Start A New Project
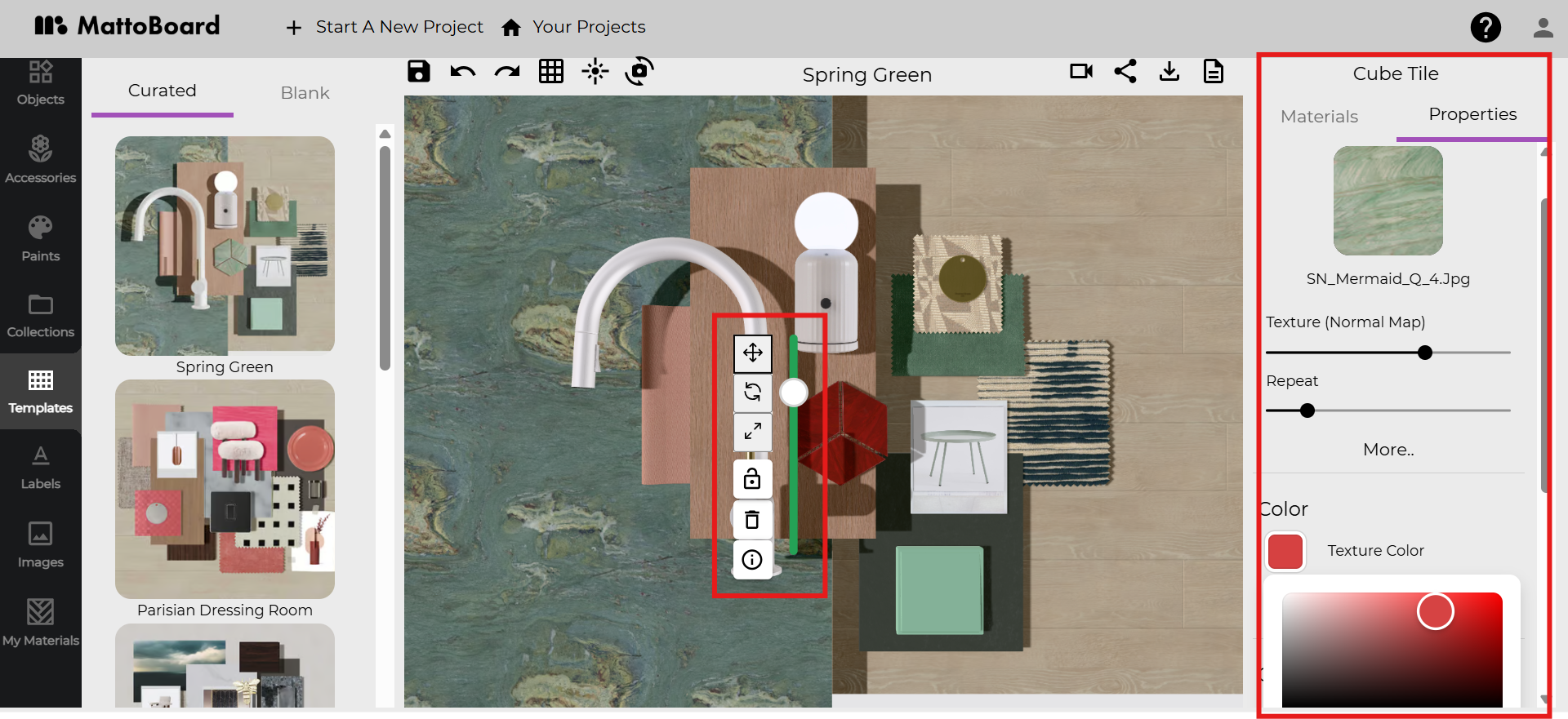The width and height of the screenshot is (1568, 719). click(x=385, y=27)
